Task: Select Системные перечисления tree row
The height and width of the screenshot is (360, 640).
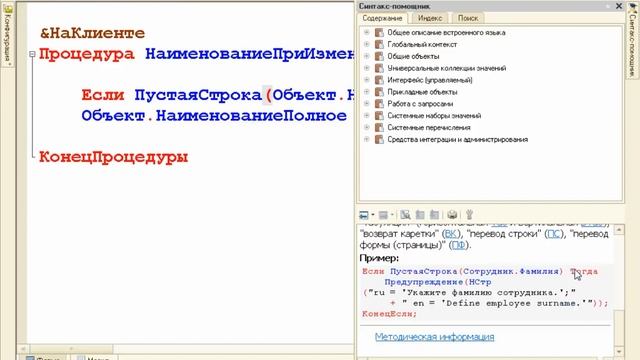Action: pos(429,127)
